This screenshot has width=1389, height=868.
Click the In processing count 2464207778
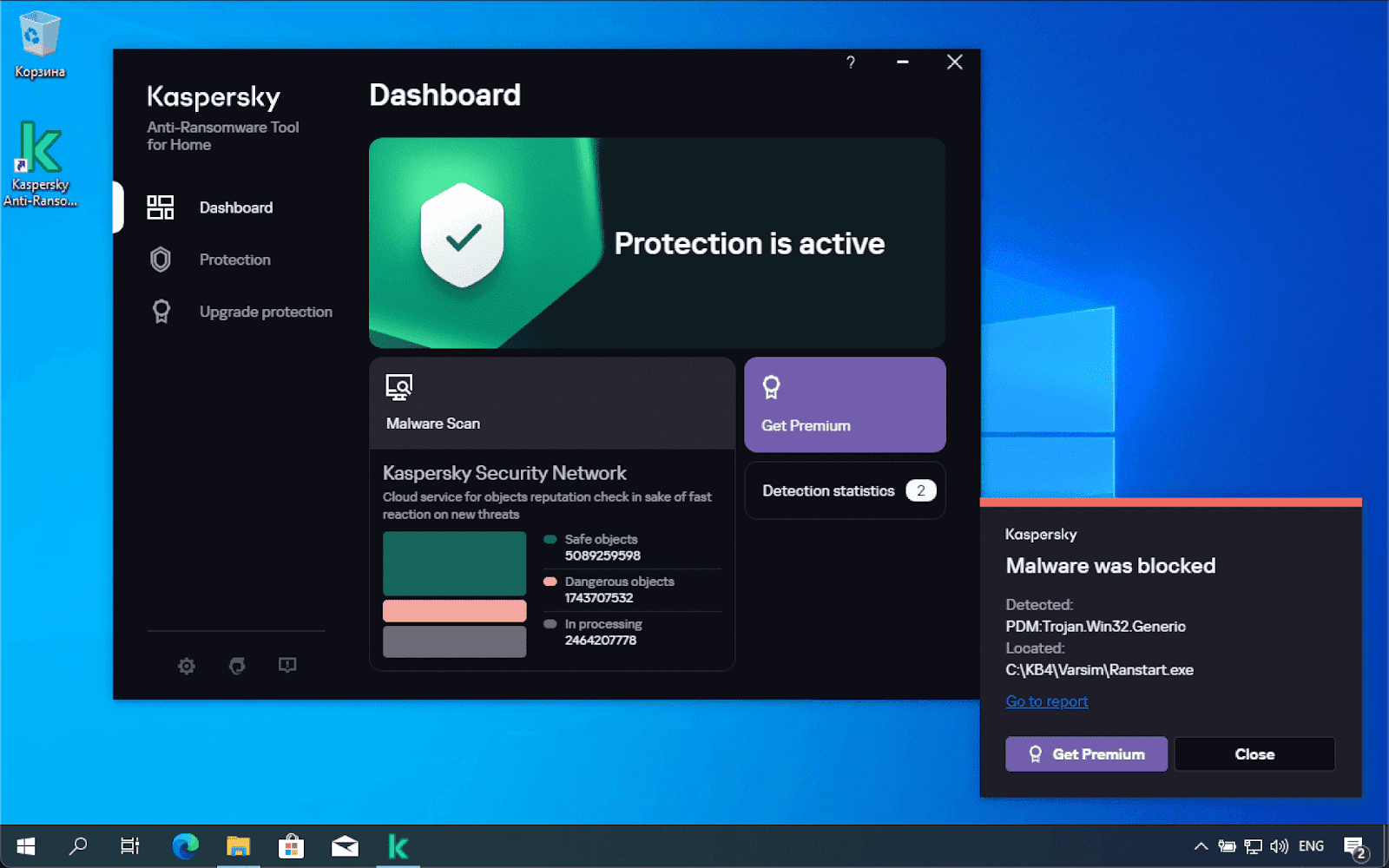(x=601, y=641)
